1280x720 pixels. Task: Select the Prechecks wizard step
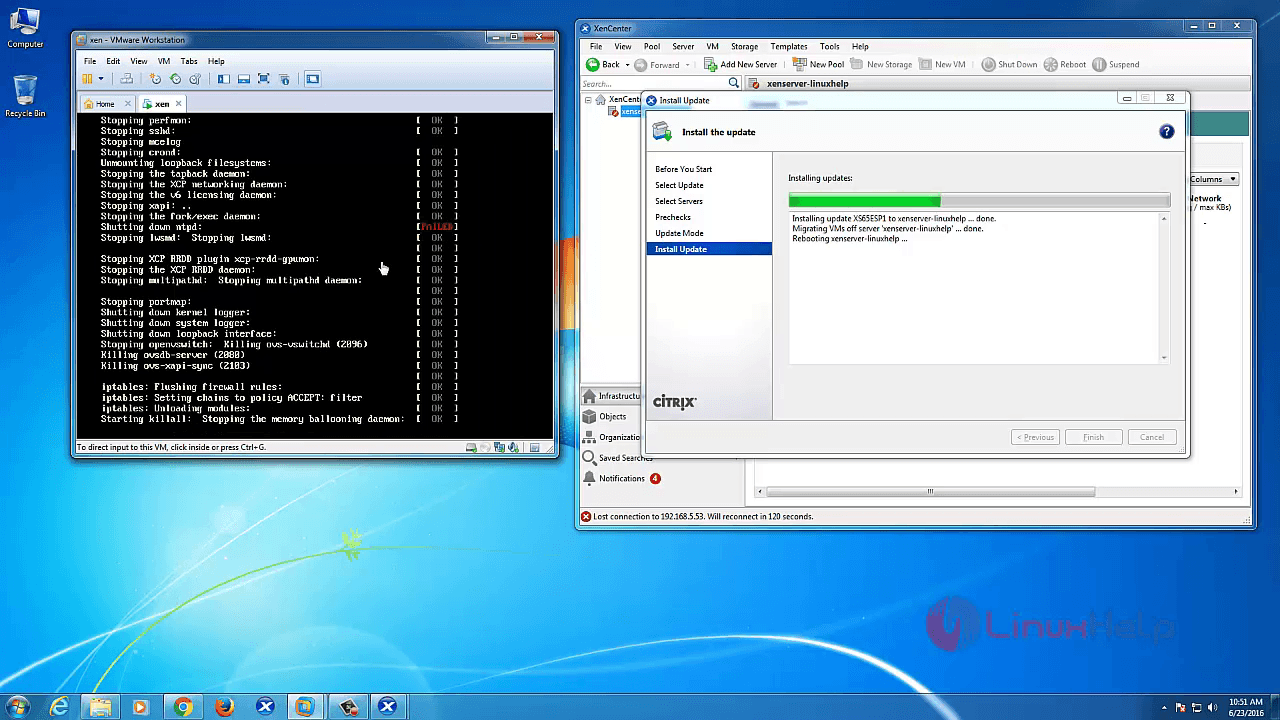pos(673,217)
